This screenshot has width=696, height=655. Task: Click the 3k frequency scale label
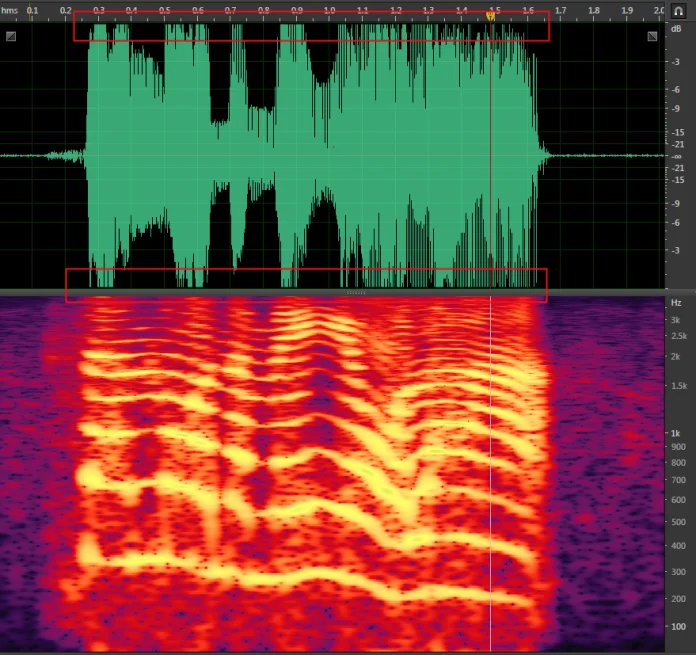coord(676,320)
